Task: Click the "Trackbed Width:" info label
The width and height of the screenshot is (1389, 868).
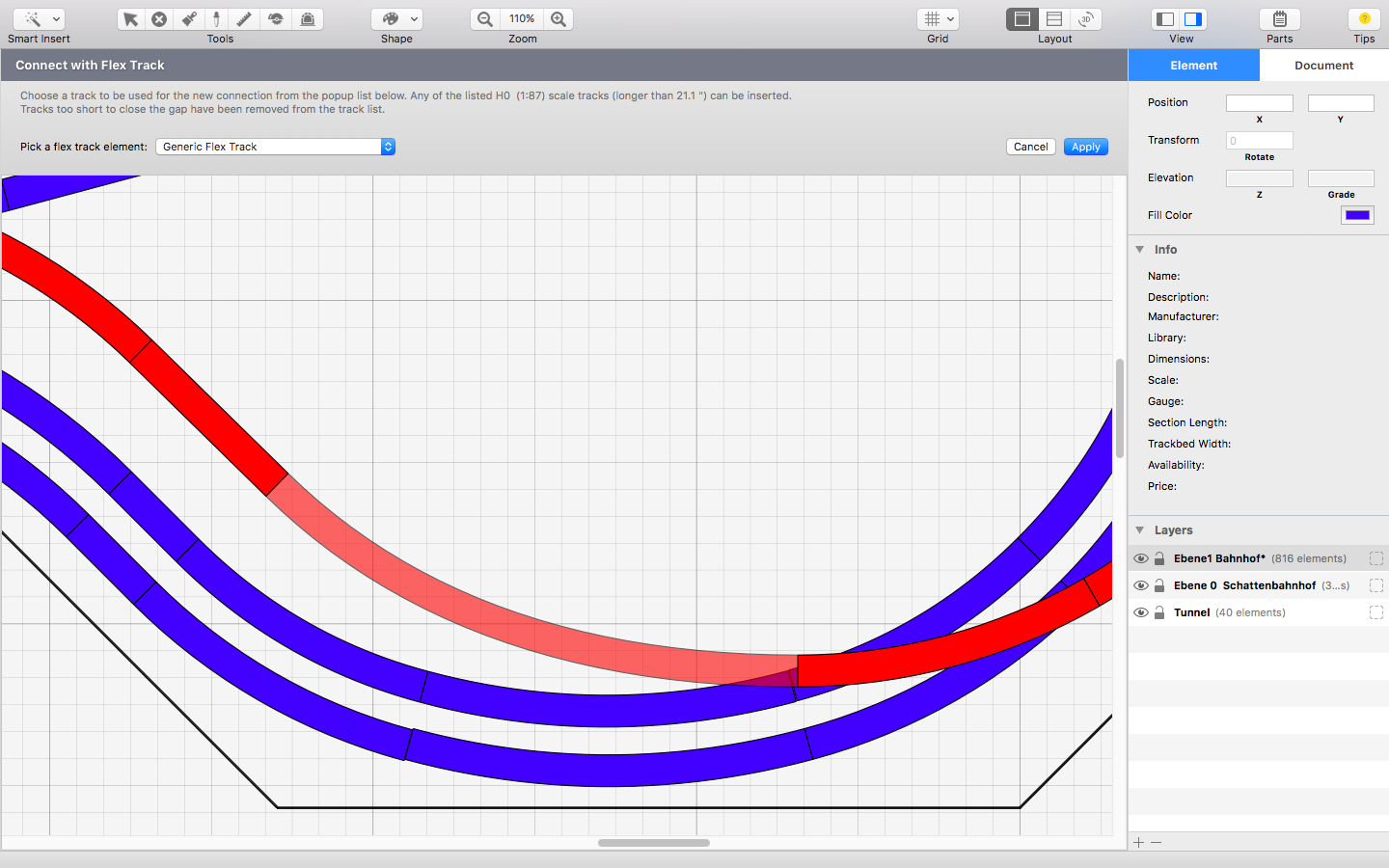Action: coord(1189,444)
